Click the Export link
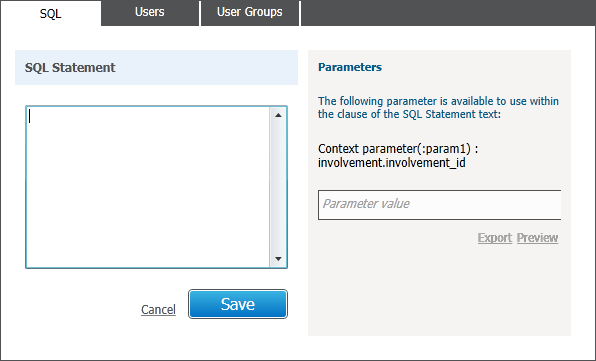Viewport: 596px width, 361px height. pos(495,238)
